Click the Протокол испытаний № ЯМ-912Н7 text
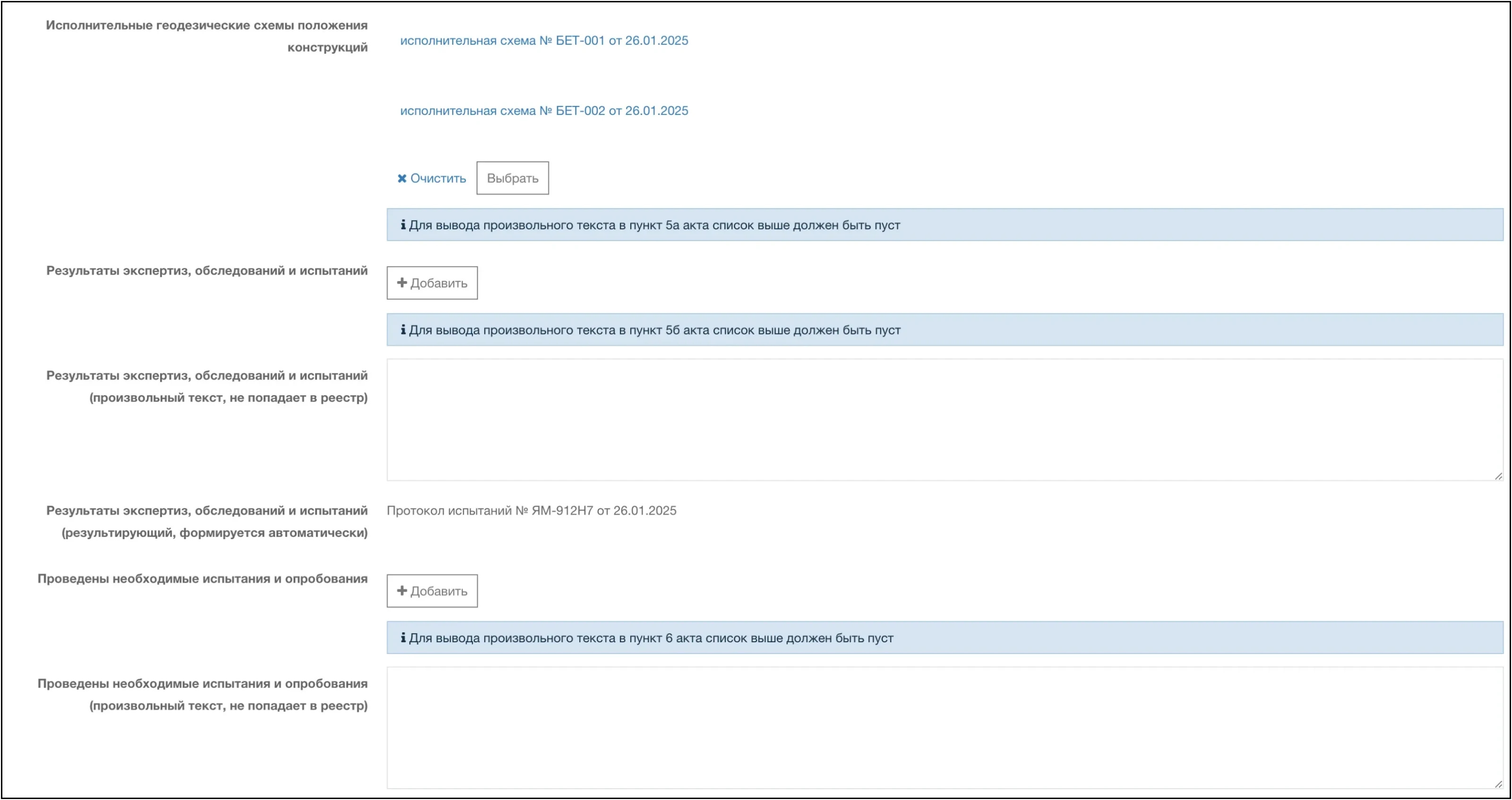 click(531, 511)
